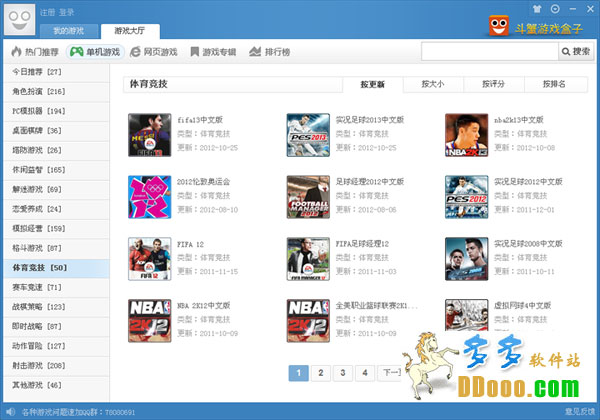This screenshot has height=420, width=600.
Task: Go to page 2
Action: 321,373
